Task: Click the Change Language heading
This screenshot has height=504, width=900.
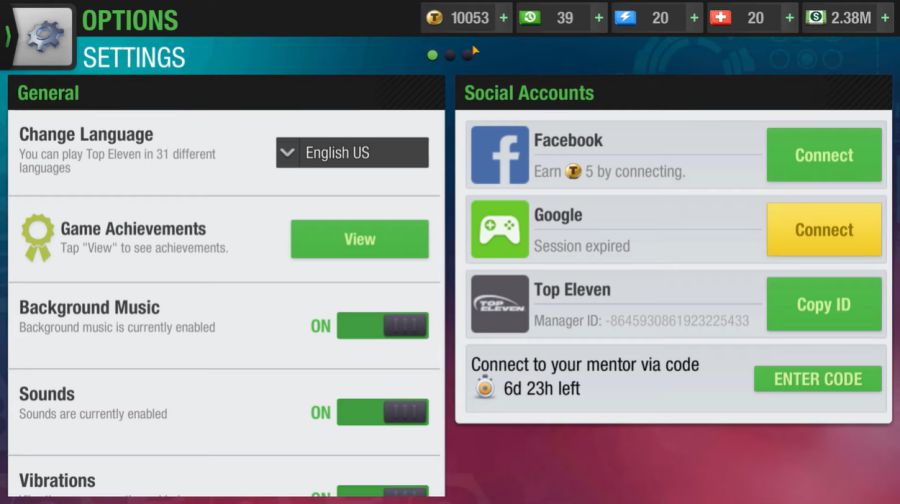Action: 86,134
